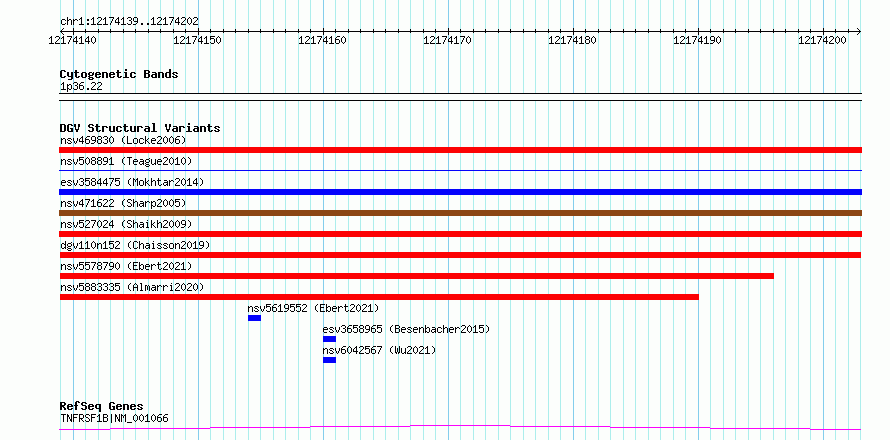
Task: Click the 1p36.22 cytogenetic band label
Action: [x=81, y=87]
